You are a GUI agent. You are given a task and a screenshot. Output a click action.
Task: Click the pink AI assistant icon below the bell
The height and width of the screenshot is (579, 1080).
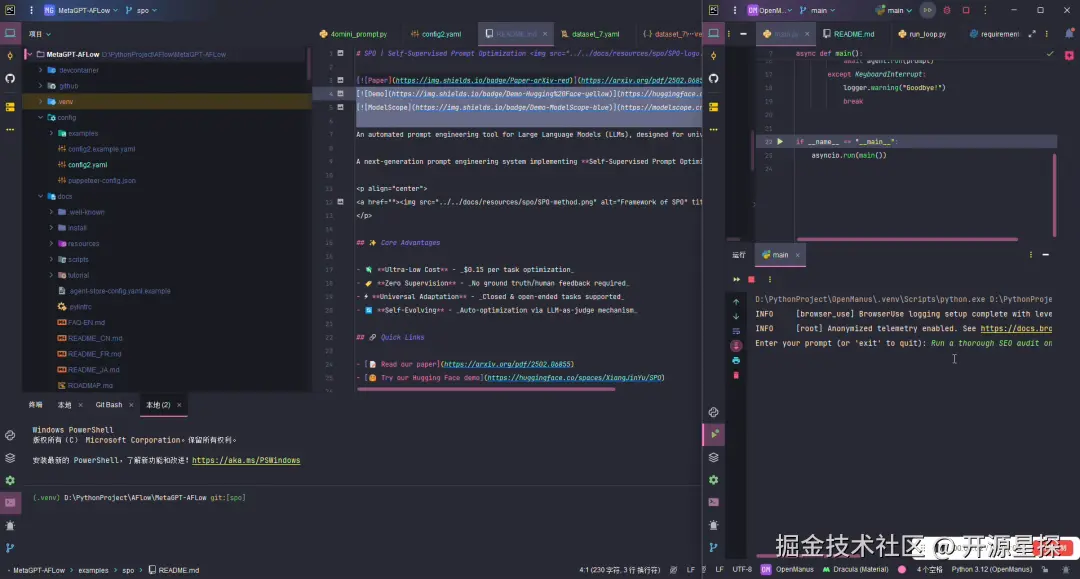(x=1069, y=56)
